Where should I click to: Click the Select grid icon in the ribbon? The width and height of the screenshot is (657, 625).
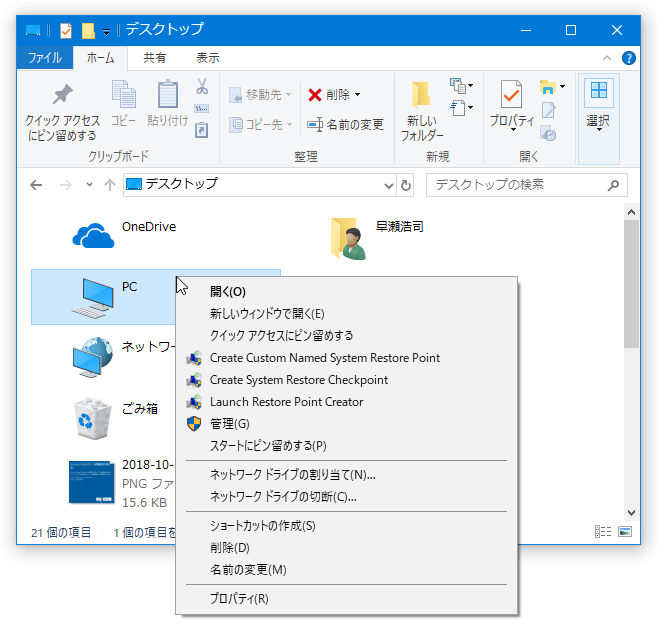[x=599, y=90]
